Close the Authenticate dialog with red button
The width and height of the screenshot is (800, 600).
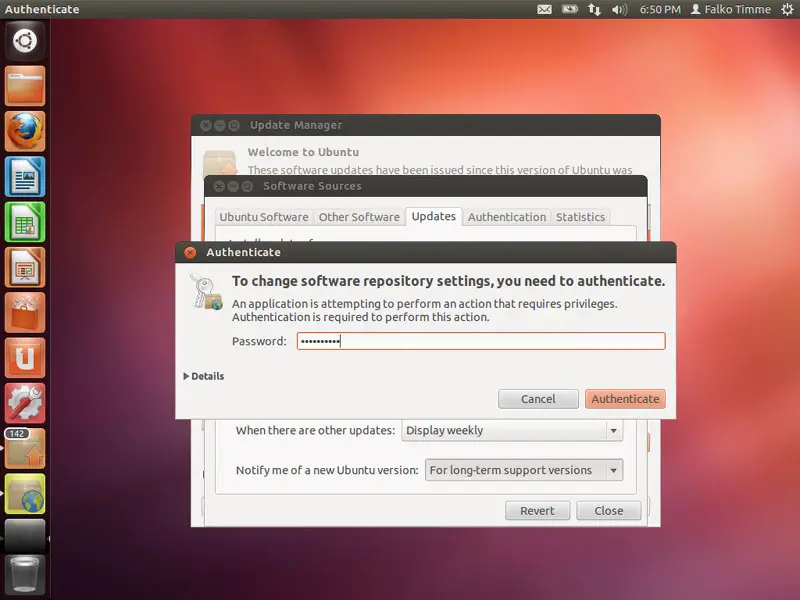tap(190, 253)
